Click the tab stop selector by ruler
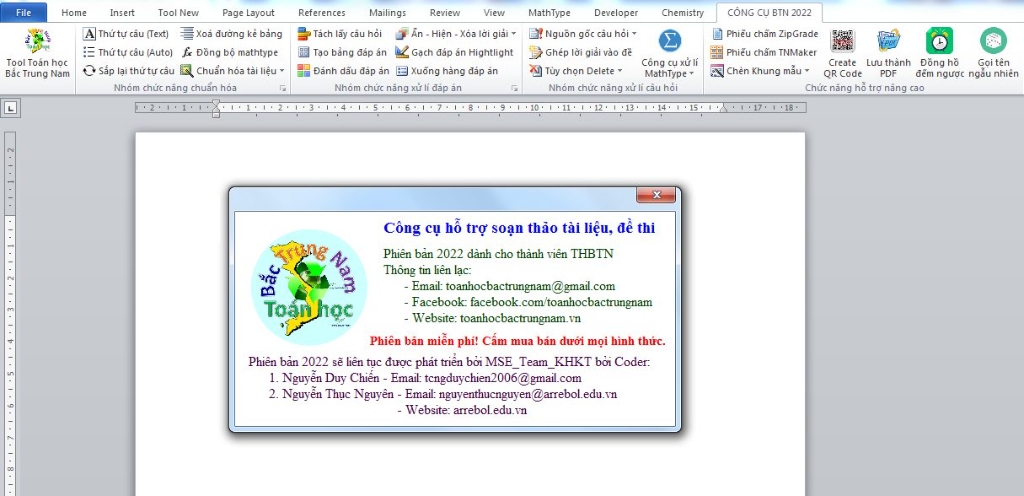 [x=10, y=108]
